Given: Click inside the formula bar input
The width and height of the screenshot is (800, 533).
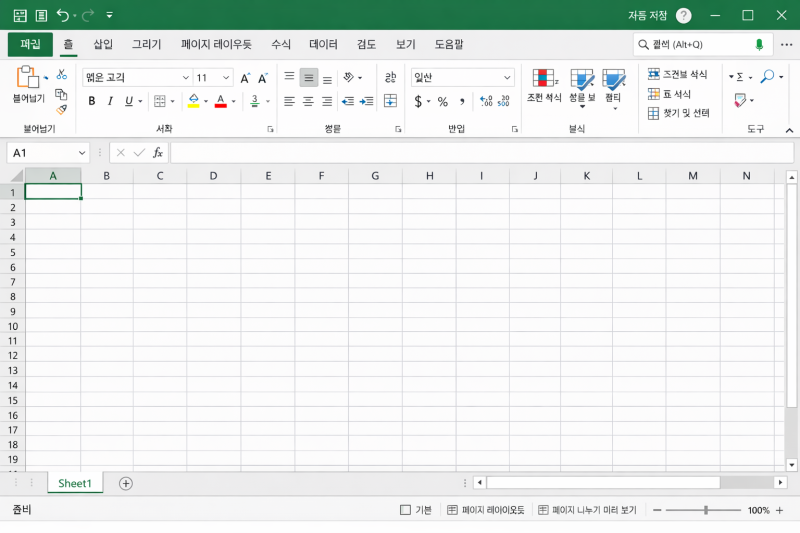Looking at the screenshot, I should coord(482,153).
